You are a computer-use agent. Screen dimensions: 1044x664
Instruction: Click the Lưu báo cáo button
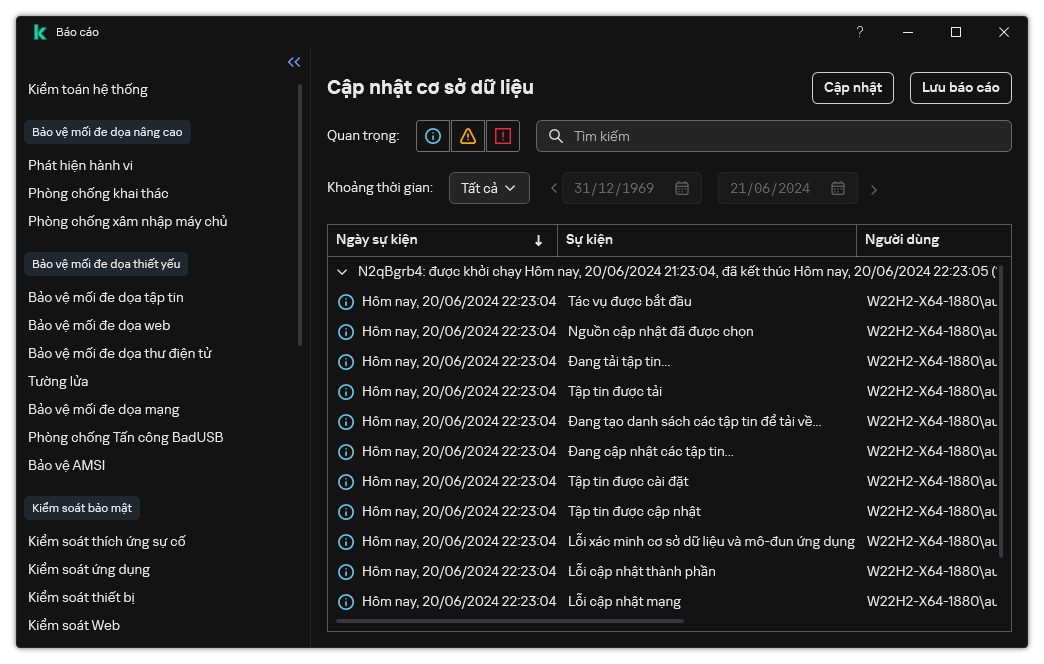pos(960,88)
